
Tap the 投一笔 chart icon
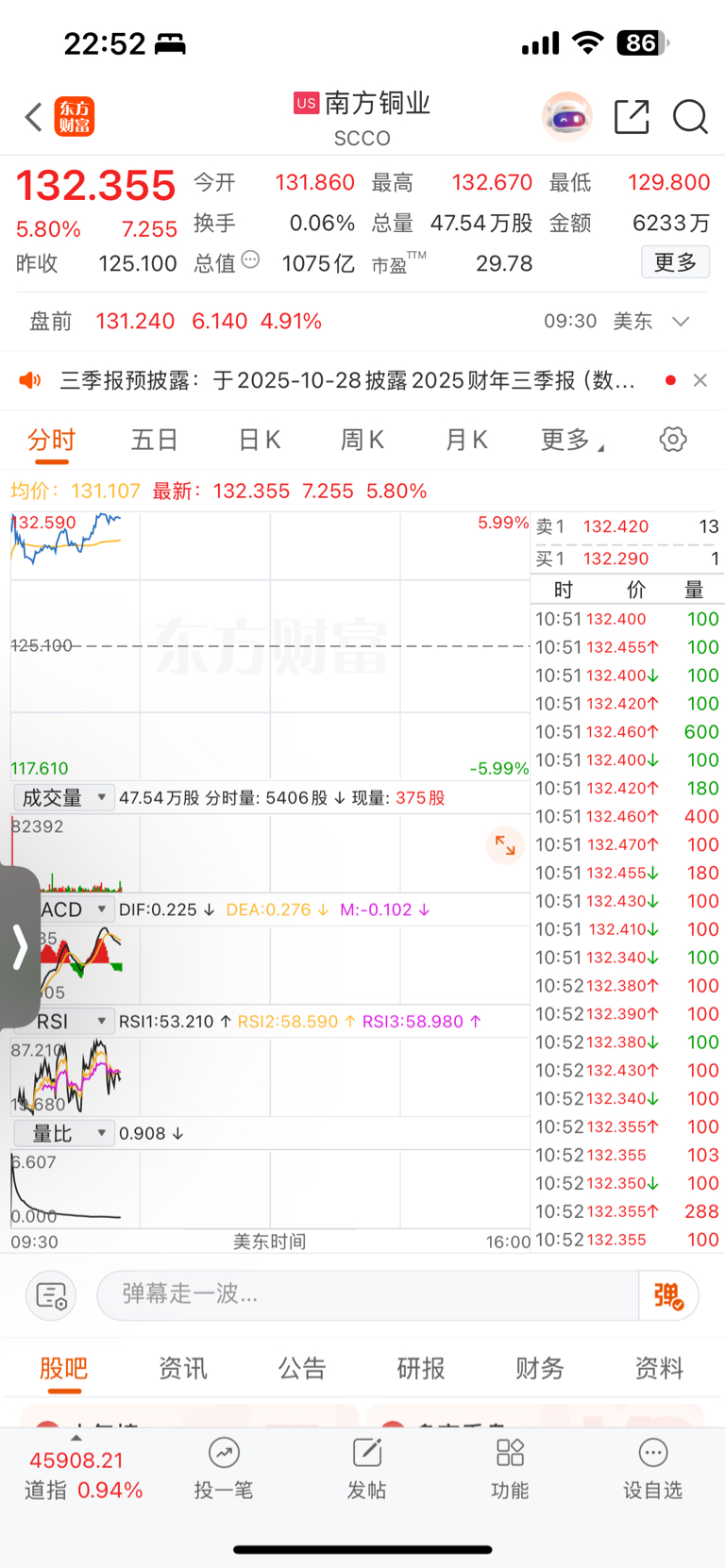[x=224, y=1453]
